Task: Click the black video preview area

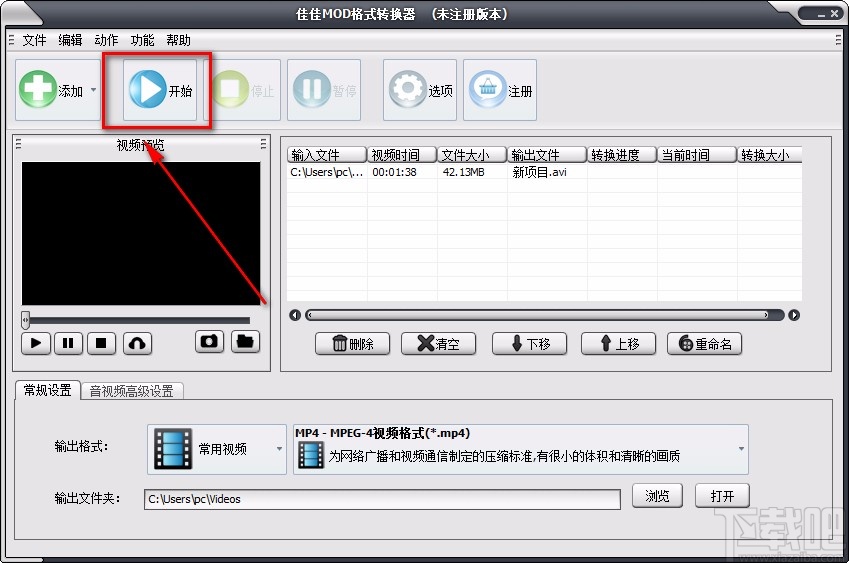Action: [x=141, y=233]
